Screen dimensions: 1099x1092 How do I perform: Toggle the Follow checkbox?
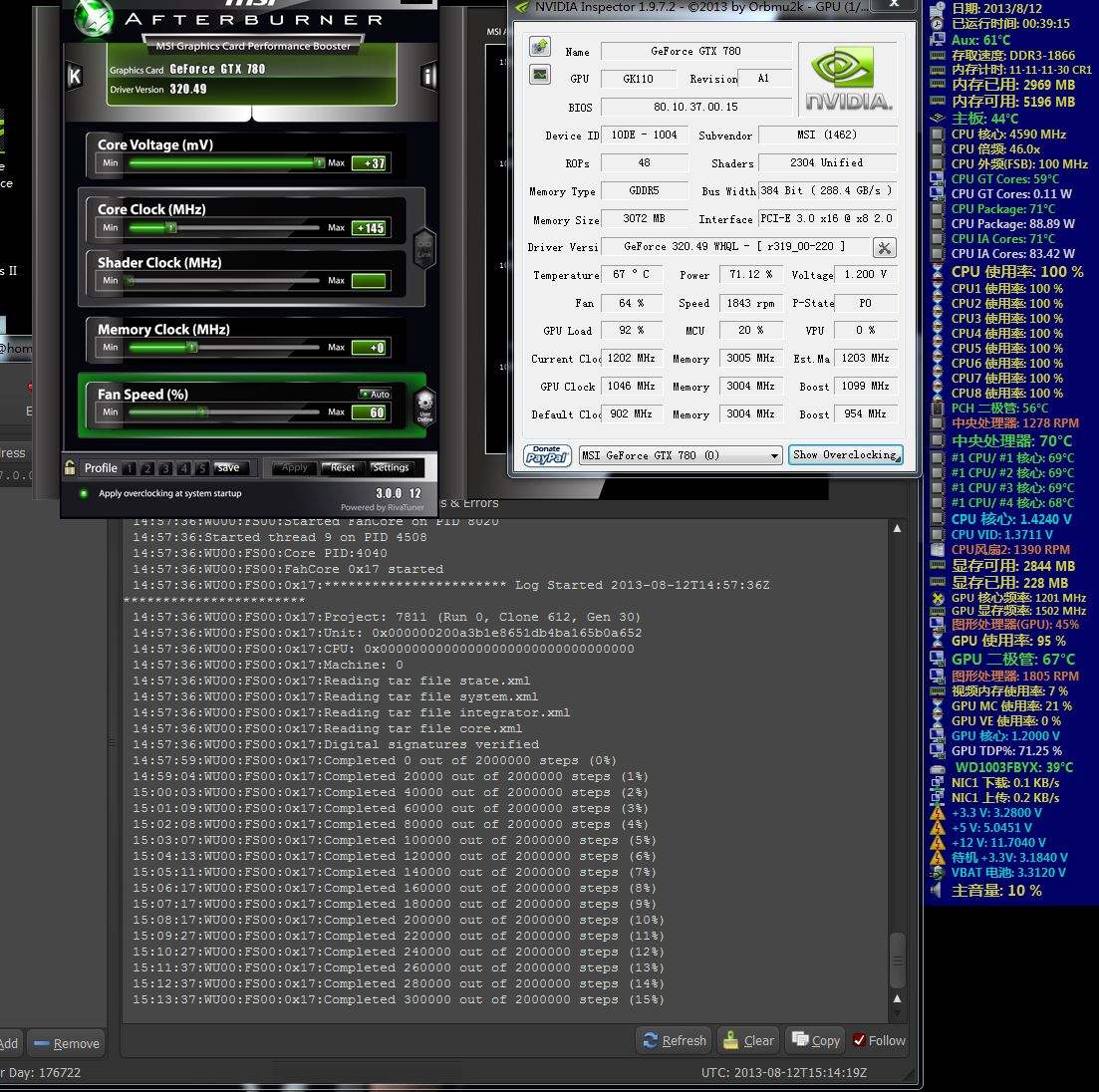point(859,1041)
